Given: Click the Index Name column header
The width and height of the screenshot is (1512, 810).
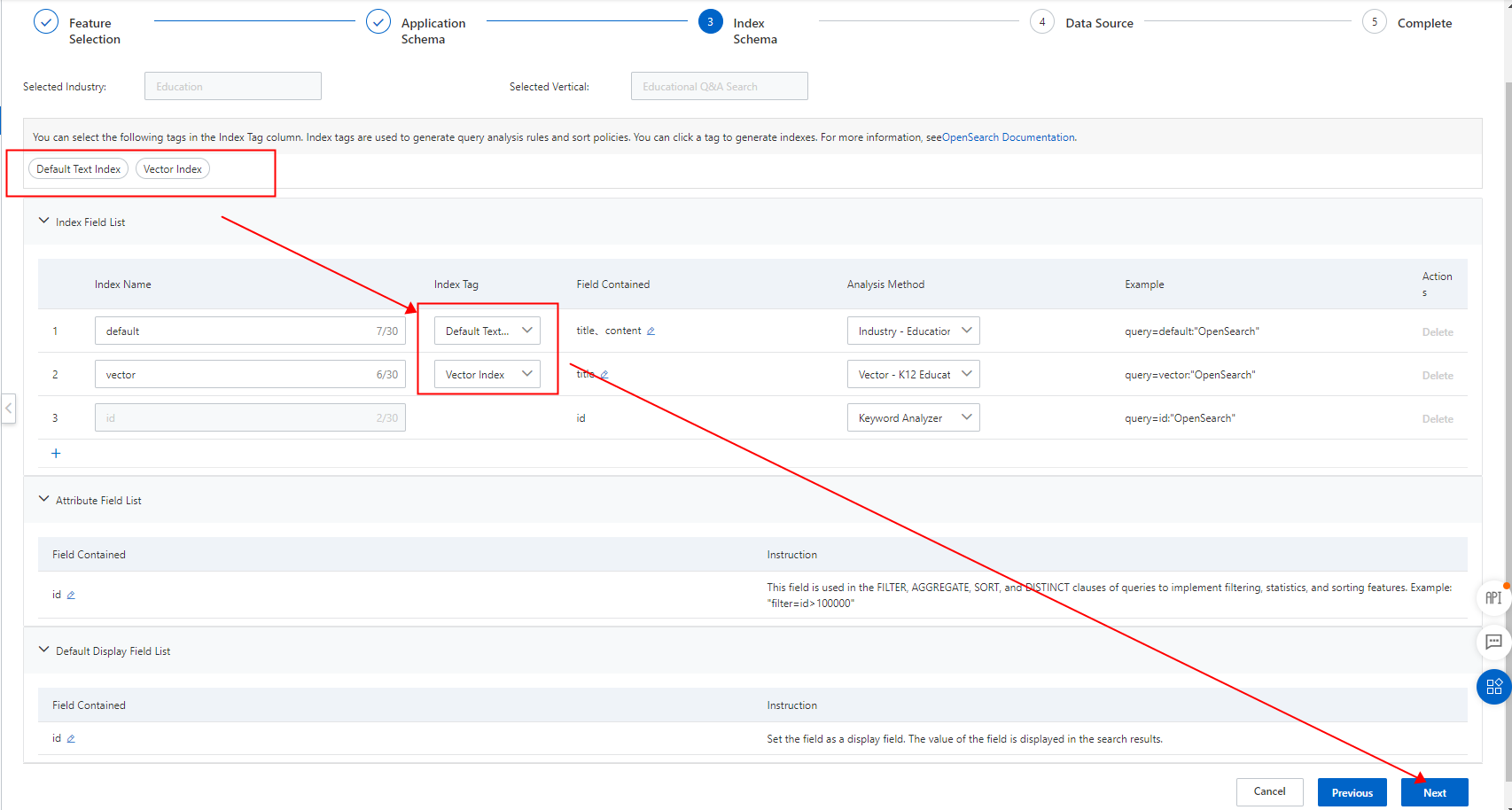Looking at the screenshot, I should (x=123, y=284).
